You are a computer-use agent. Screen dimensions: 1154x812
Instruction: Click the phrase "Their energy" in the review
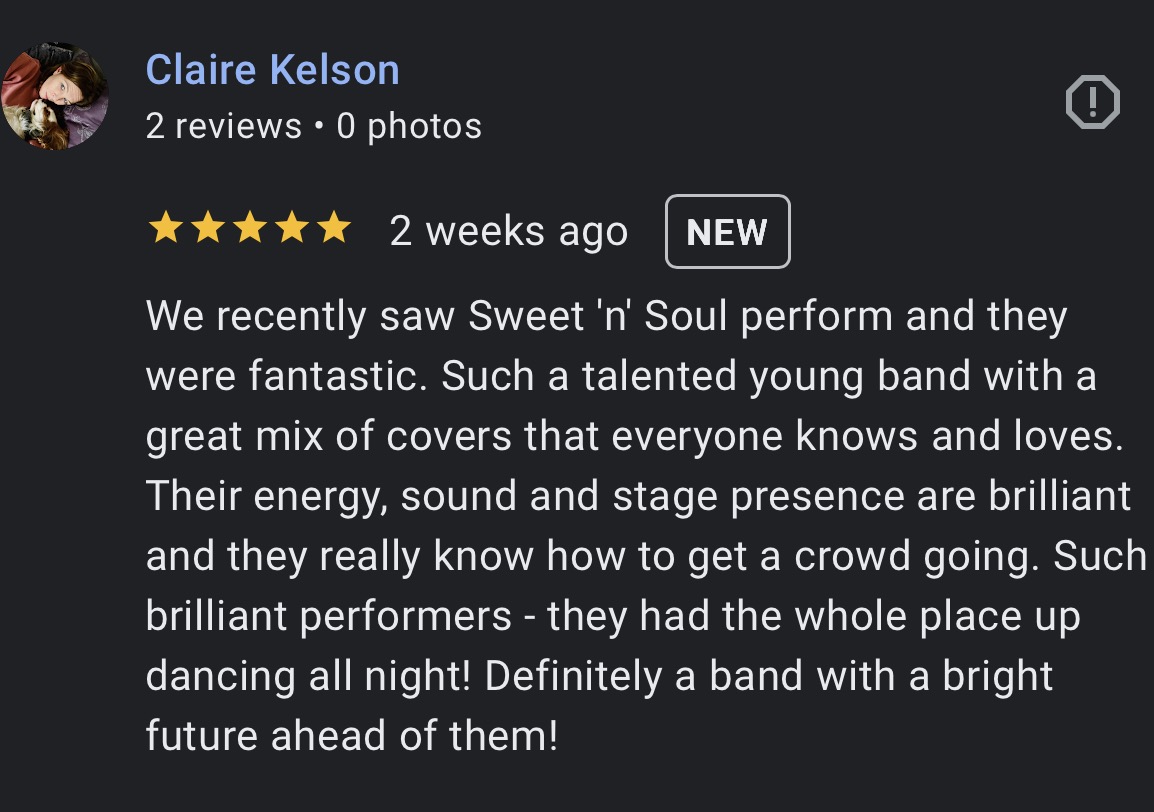[265, 497]
